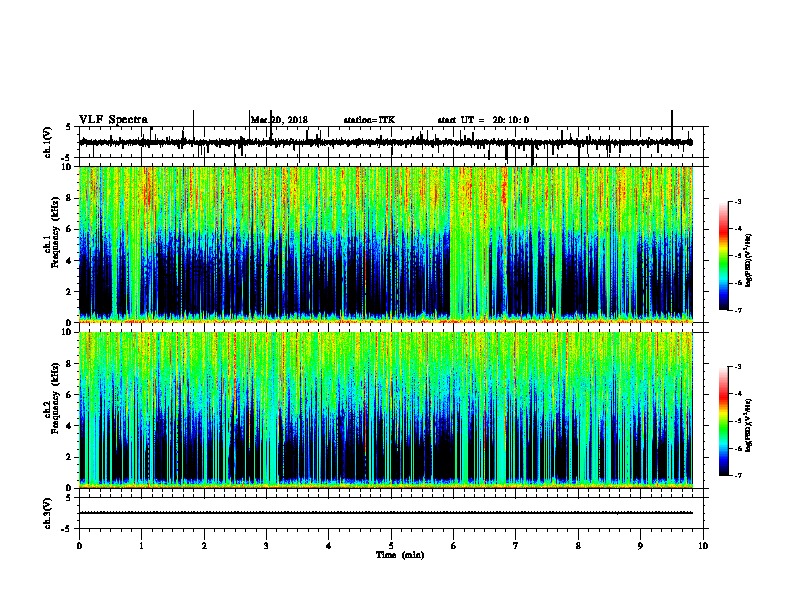Image resolution: width=792 pixels, height=612 pixels.
Task: Click time axis tick label "5"
Action: tap(391, 546)
